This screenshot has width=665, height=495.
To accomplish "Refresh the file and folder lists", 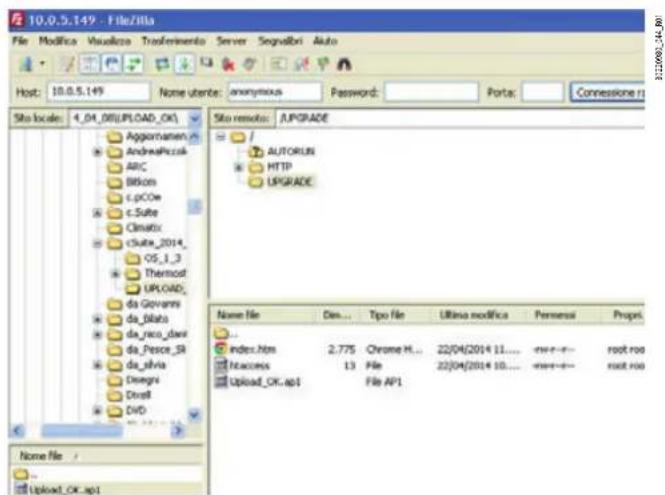I will 162,64.
